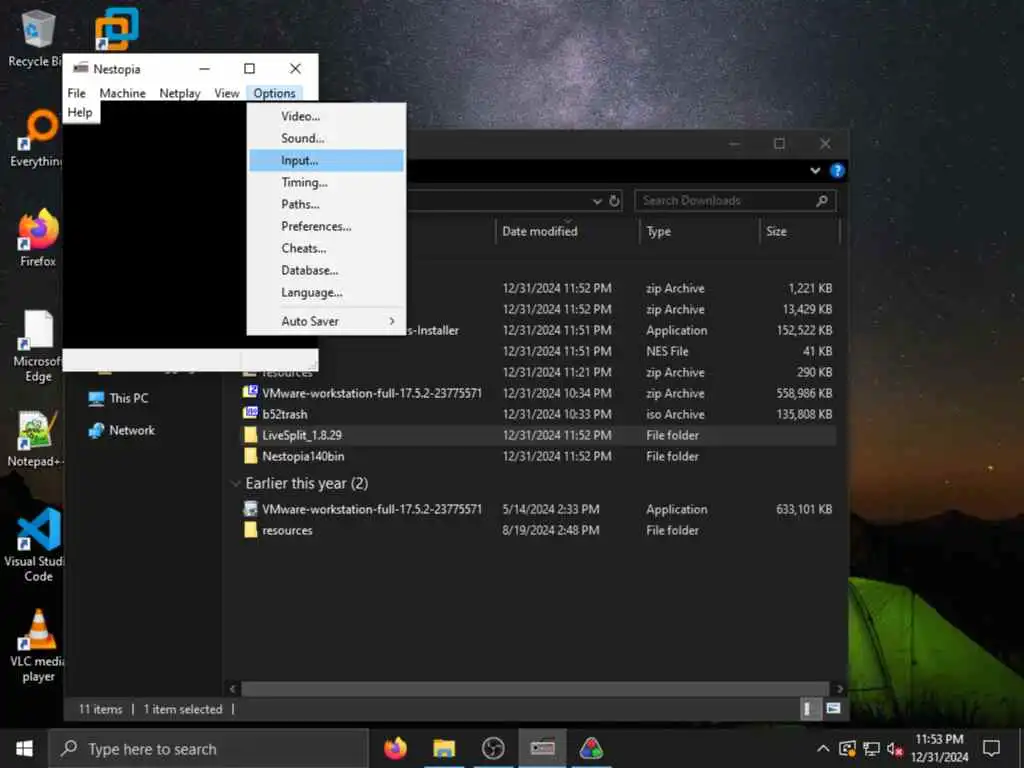Open Nestopia View menu
Viewport: 1024px width, 768px height.
coord(227,93)
